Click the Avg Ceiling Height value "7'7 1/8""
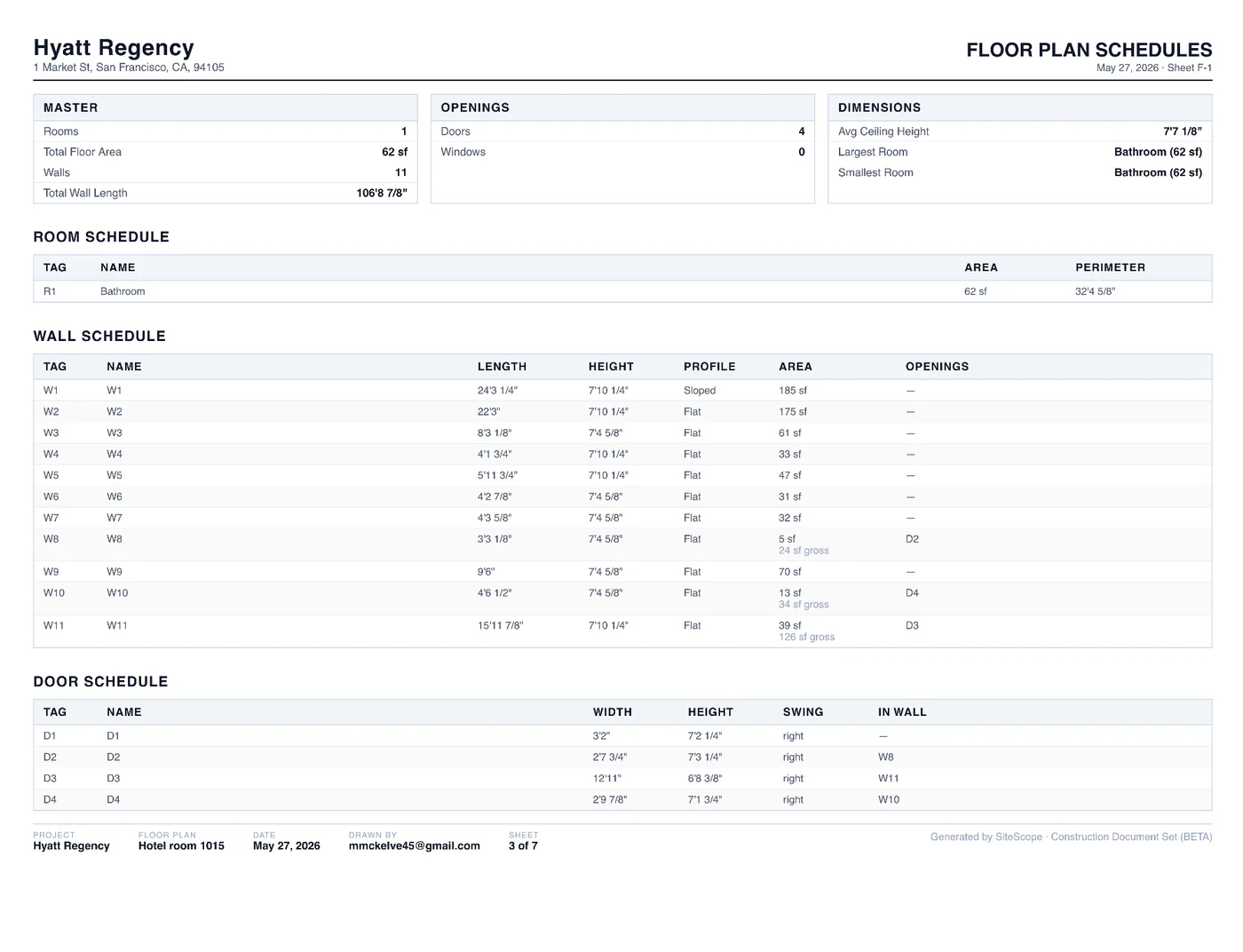The height and width of the screenshot is (952, 1243). pos(1183,131)
